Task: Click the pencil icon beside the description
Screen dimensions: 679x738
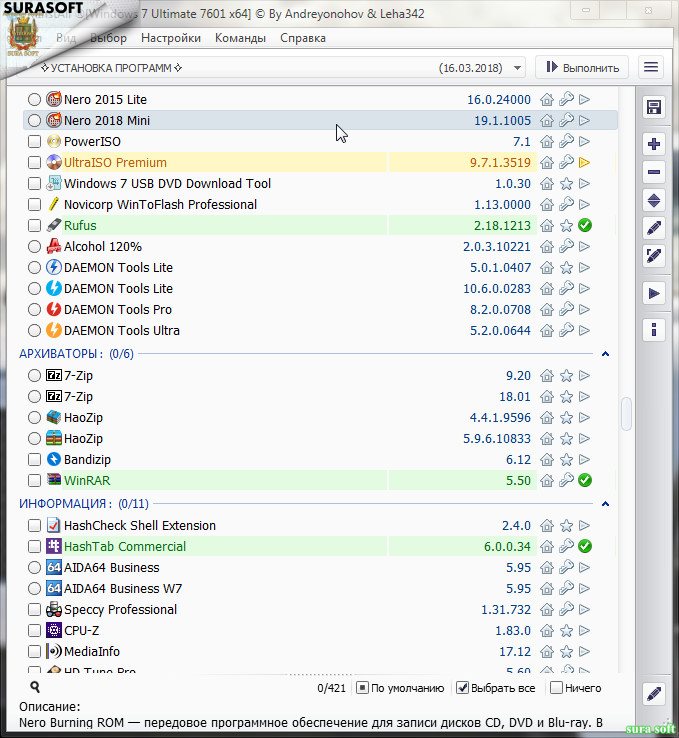Action: coord(654,694)
